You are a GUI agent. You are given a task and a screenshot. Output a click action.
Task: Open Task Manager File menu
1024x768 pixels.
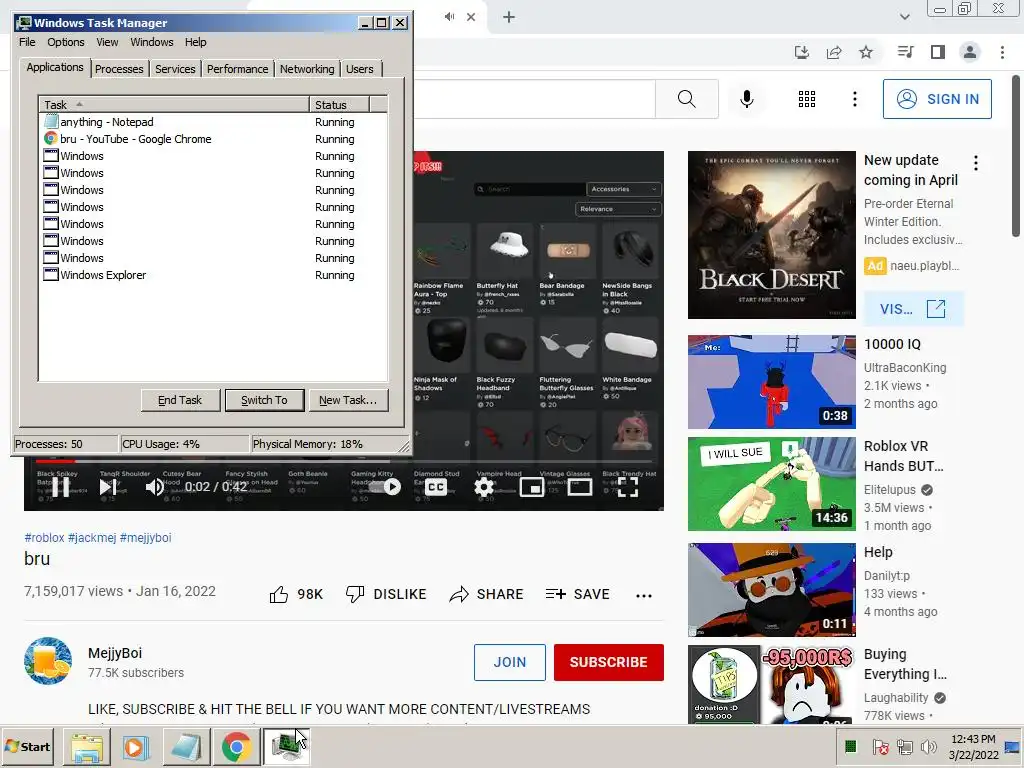(x=27, y=42)
